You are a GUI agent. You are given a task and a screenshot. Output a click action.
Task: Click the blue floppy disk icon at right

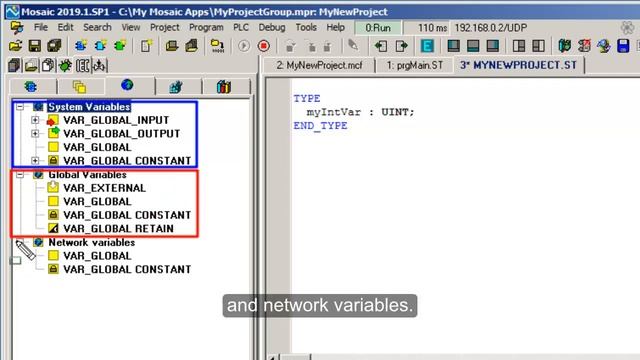tap(623, 46)
